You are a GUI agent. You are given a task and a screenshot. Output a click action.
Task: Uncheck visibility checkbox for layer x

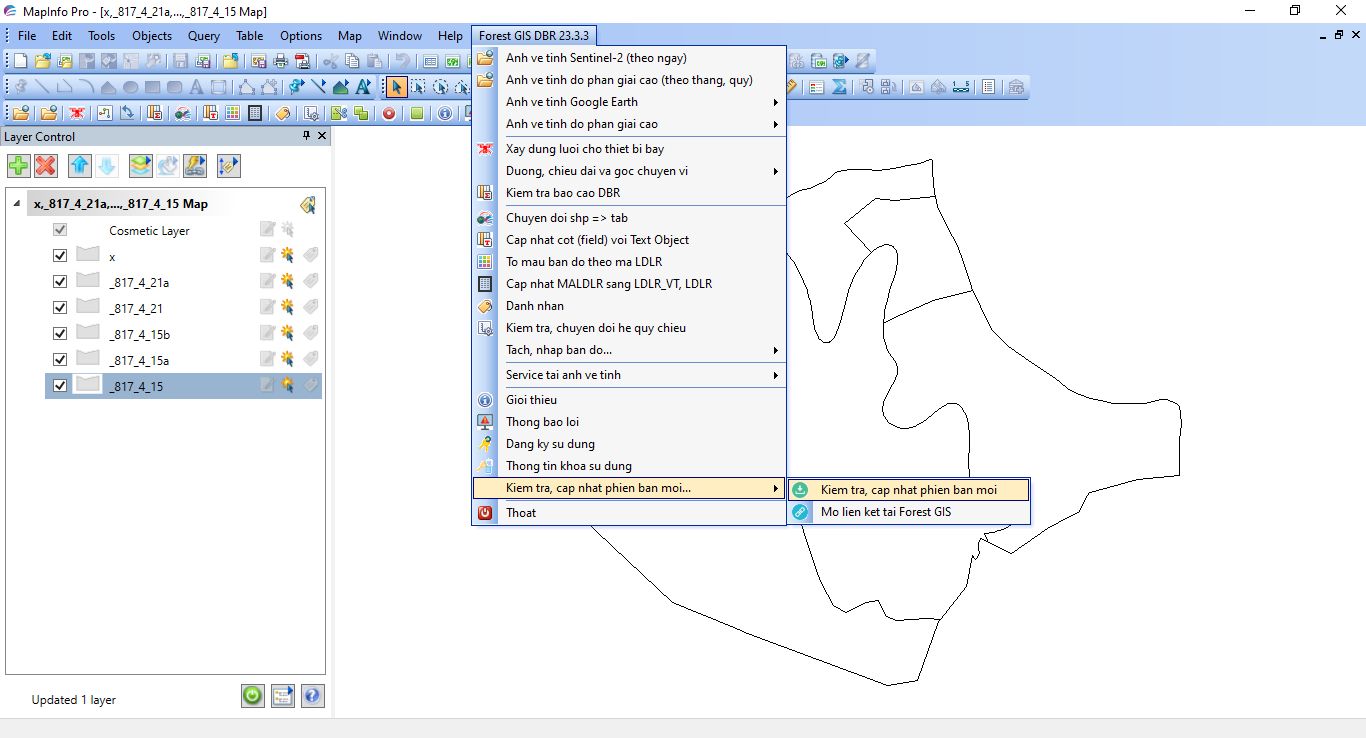pyautogui.click(x=60, y=256)
